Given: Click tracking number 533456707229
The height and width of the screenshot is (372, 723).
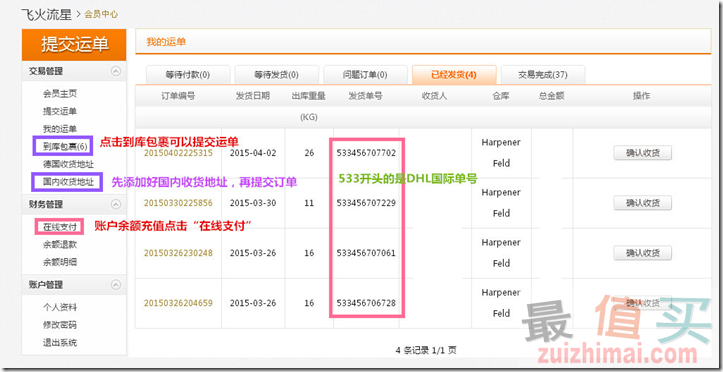Looking at the screenshot, I should pos(366,203).
